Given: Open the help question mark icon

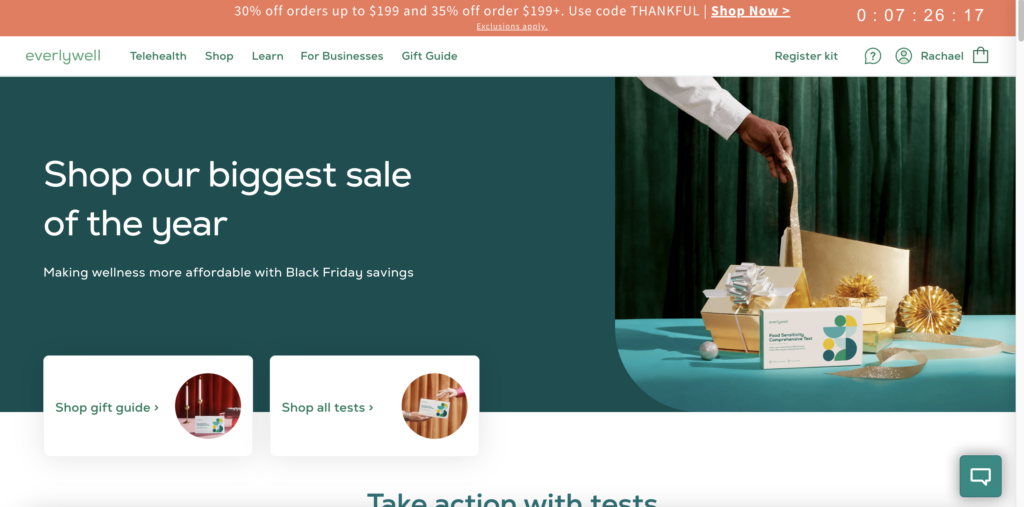Looking at the screenshot, I should [x=872, y=56].
